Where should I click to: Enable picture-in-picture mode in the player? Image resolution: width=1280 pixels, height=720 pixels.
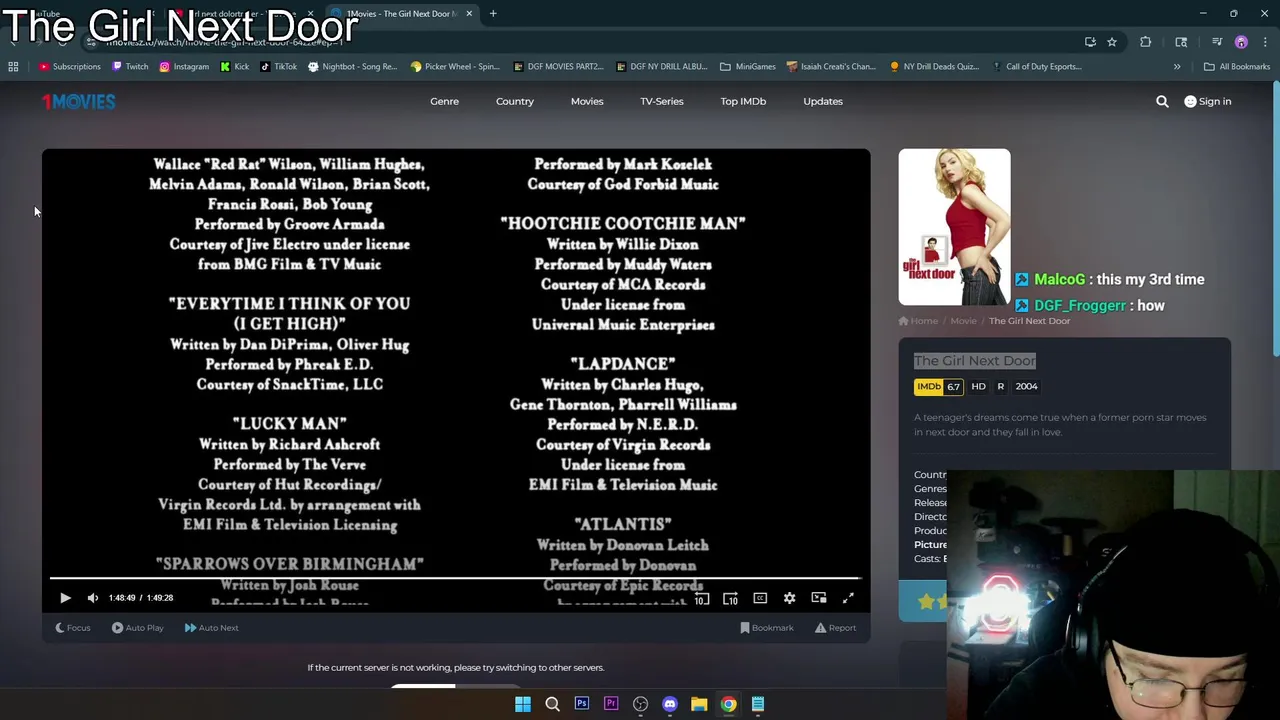[819, 598]
